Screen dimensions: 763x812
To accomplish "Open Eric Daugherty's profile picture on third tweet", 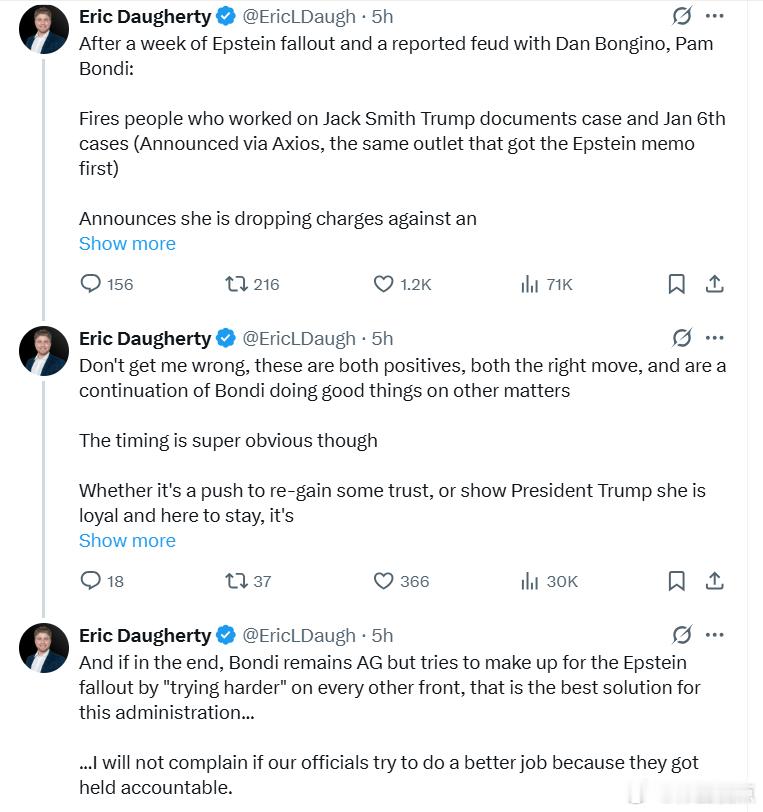I will 44,648.
